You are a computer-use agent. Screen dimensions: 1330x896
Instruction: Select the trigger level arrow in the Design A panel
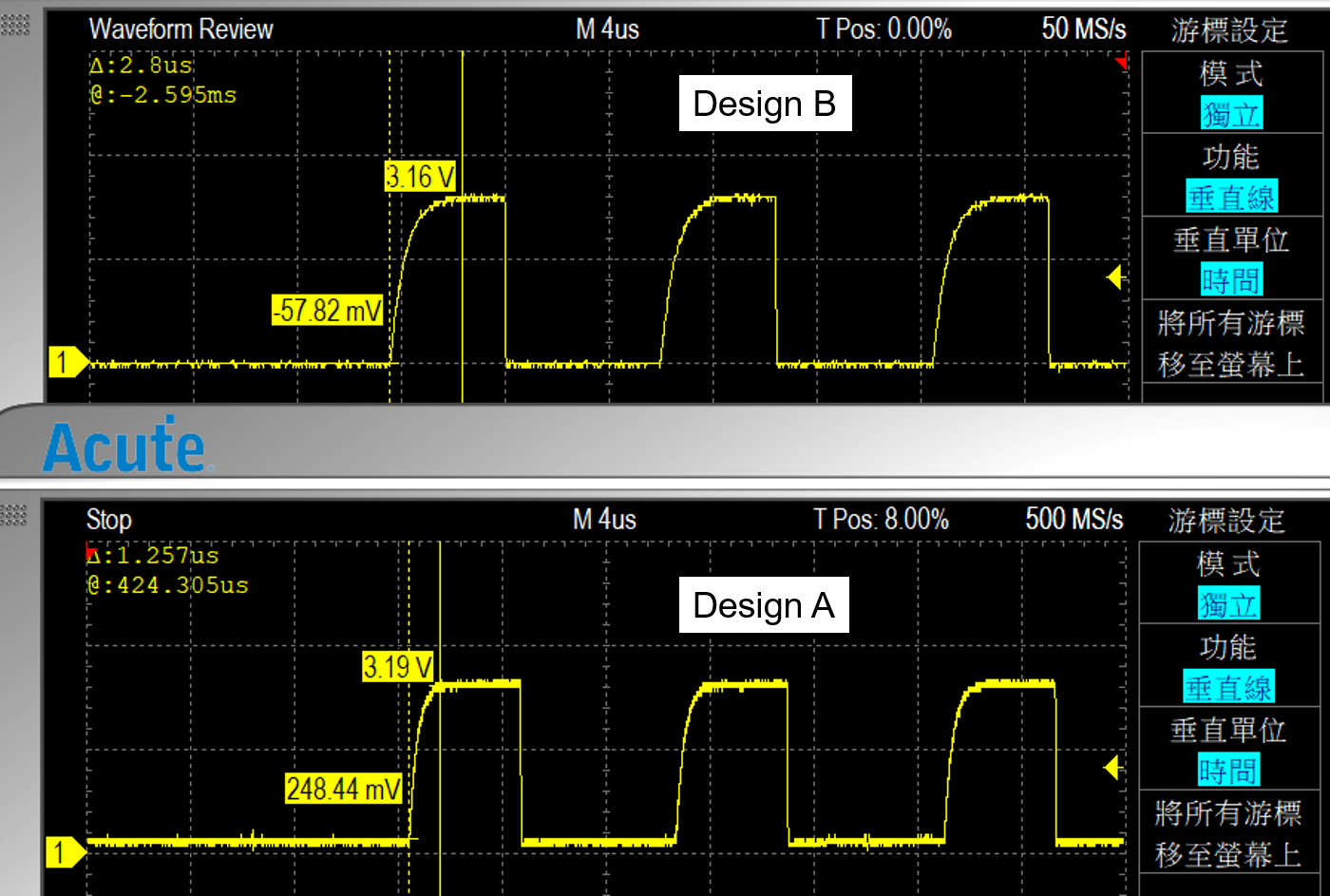(1112, 767)
